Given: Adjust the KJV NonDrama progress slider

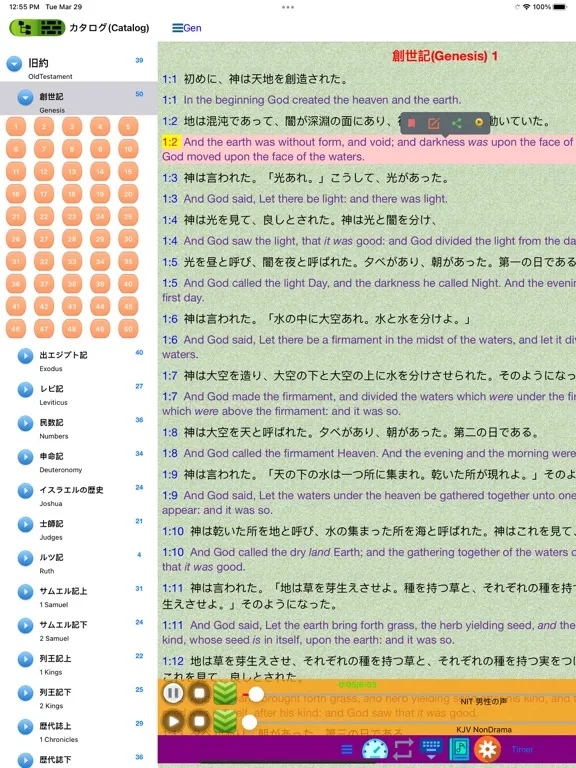Looking at the screenshot, I should 249,722.
